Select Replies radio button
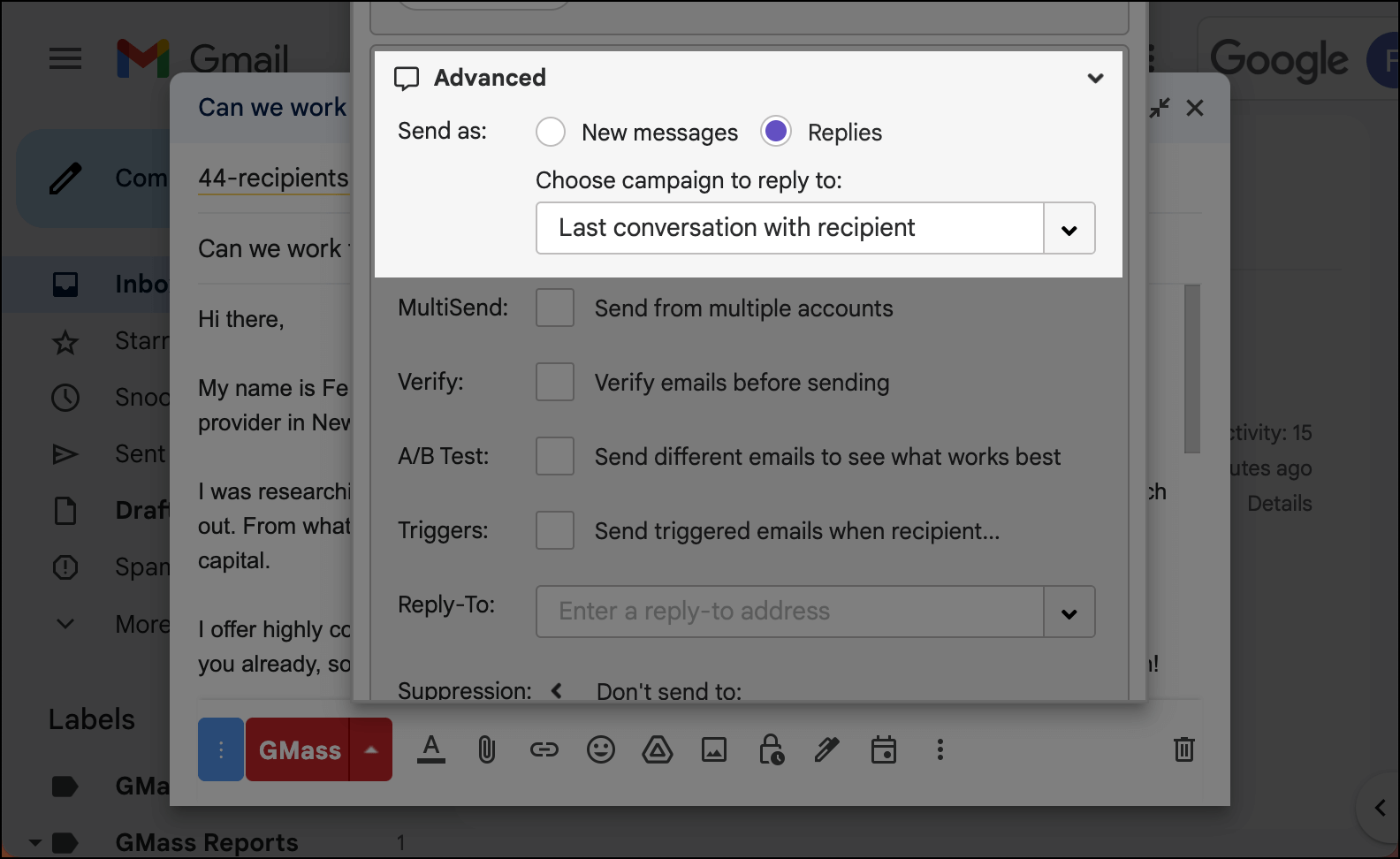 coord(776,132)
